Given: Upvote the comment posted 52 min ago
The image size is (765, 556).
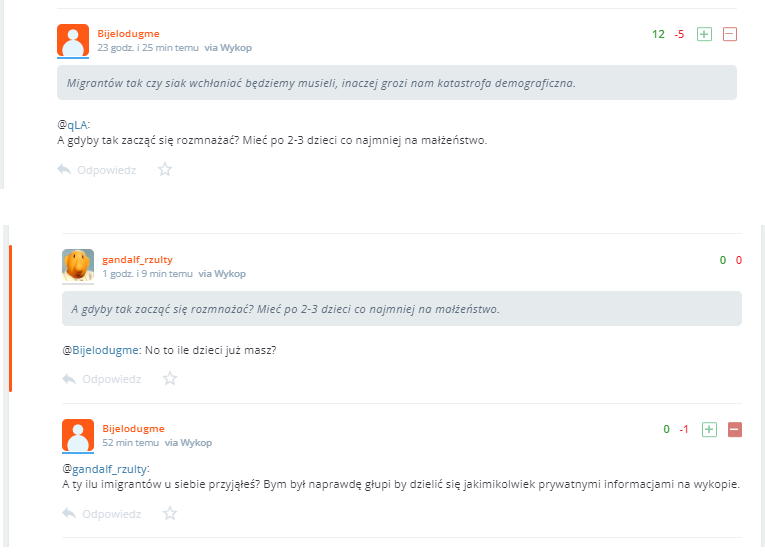Looking at the screenshot, I should [709, 429].
